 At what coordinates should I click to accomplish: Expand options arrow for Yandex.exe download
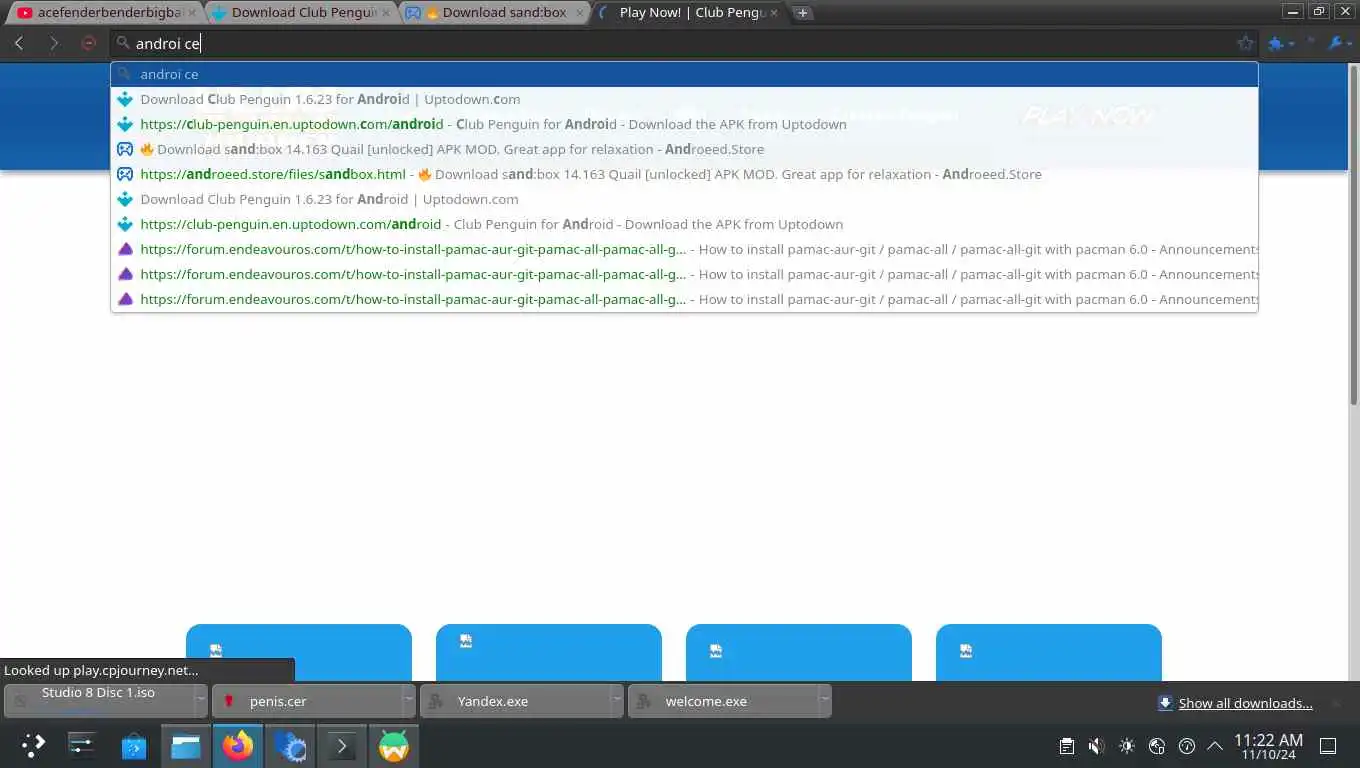pyautogui.click(x=617, y=701)
